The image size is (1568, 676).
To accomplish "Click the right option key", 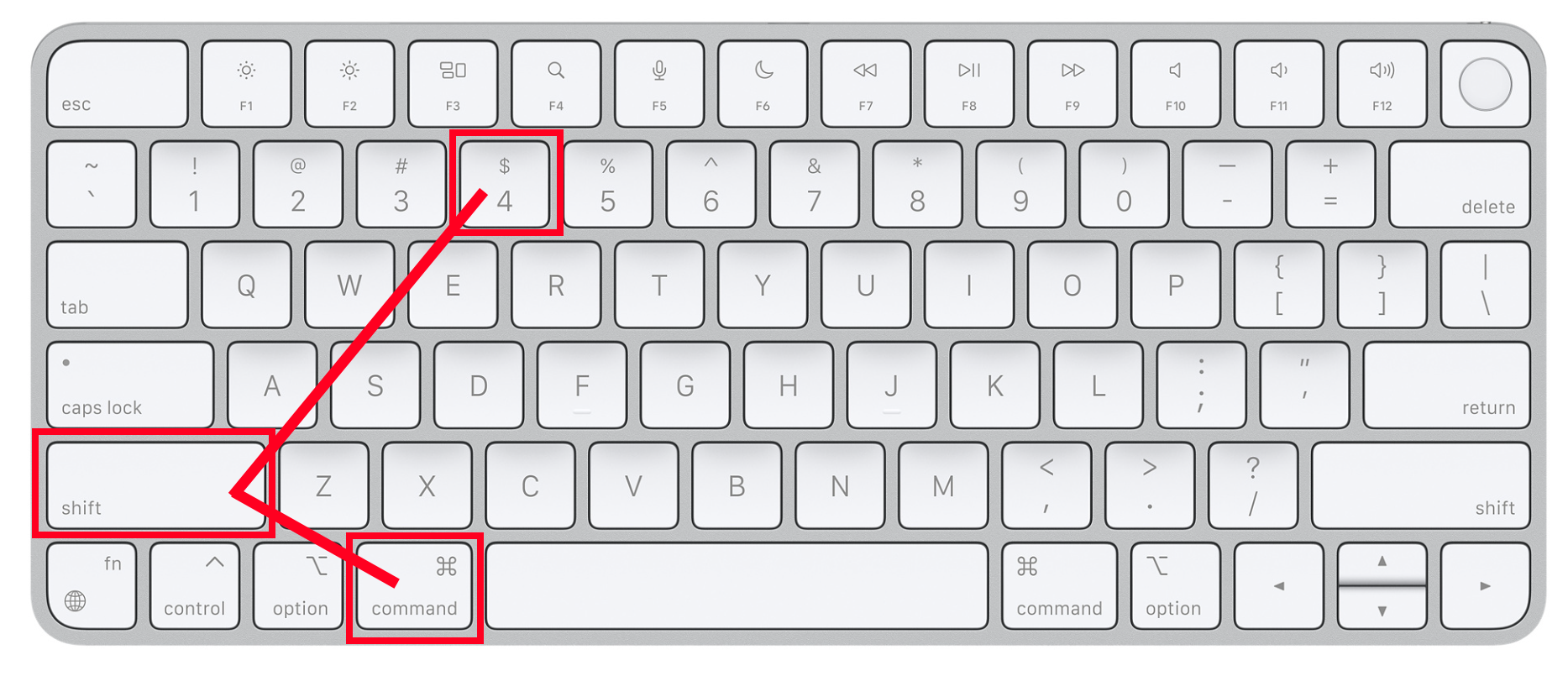I will (x=1176, y=586).
